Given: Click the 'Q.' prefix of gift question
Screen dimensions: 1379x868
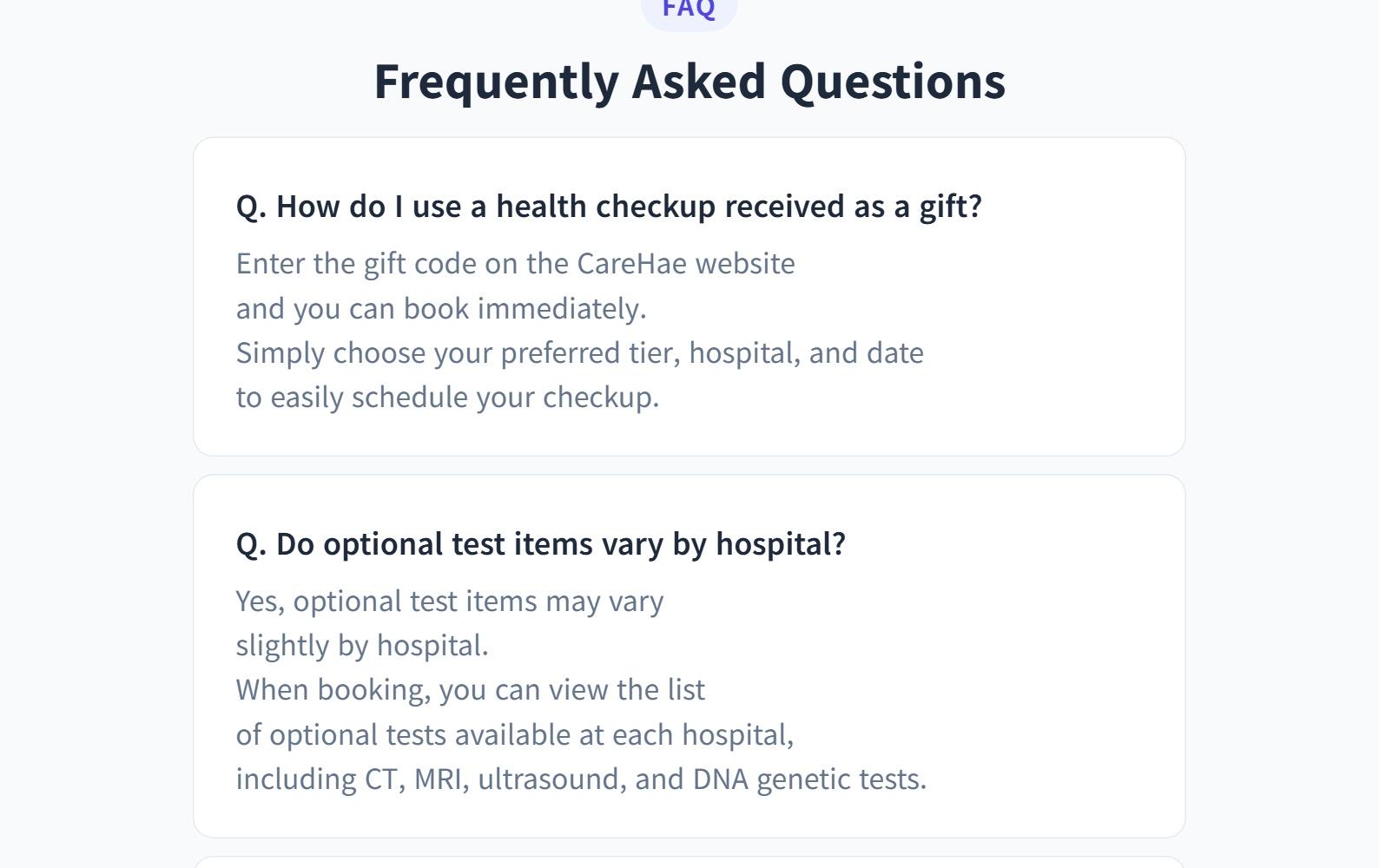Looking at the screenshot, I should pos(251,207).
